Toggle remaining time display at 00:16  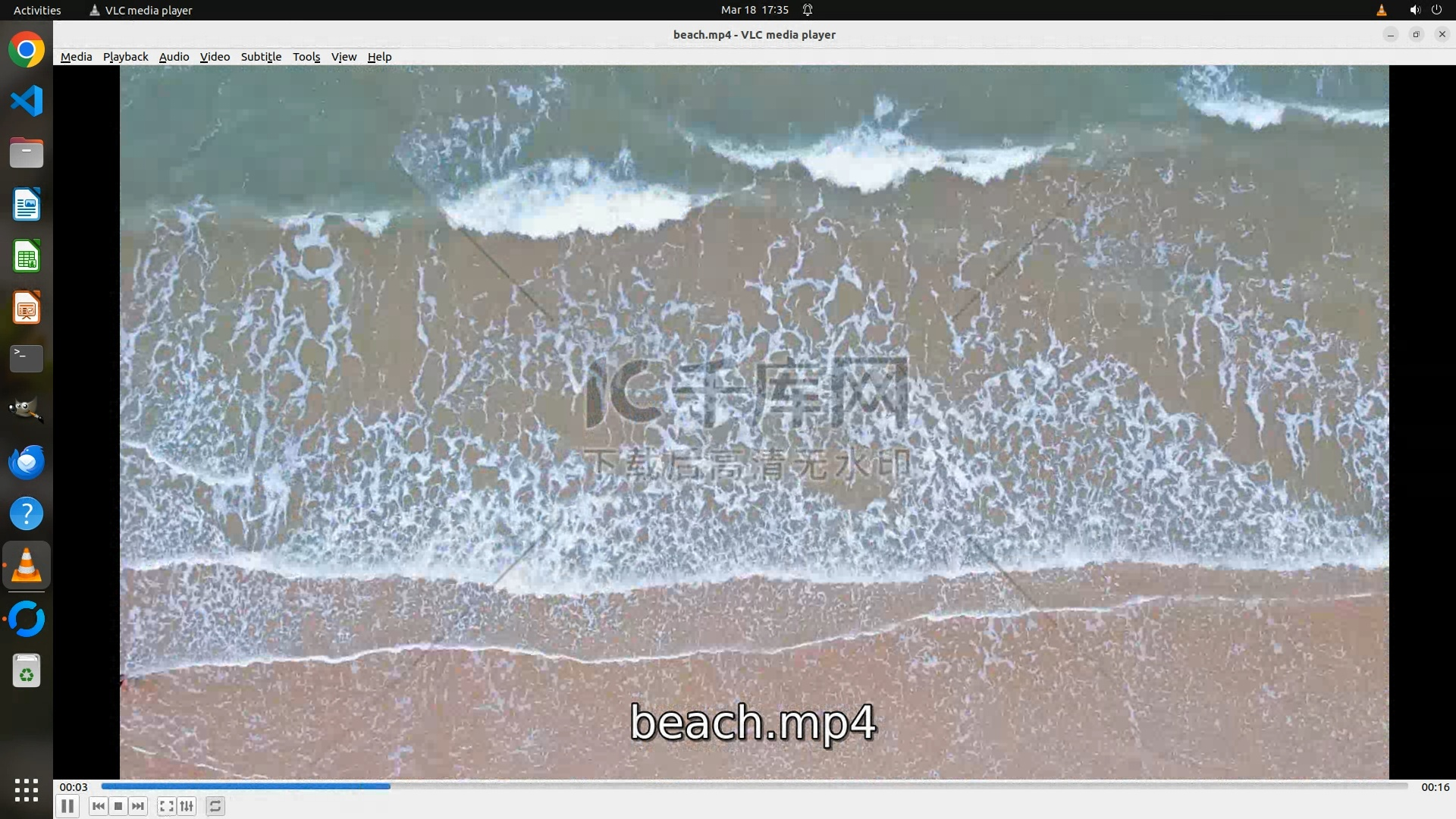(1435, 787)
